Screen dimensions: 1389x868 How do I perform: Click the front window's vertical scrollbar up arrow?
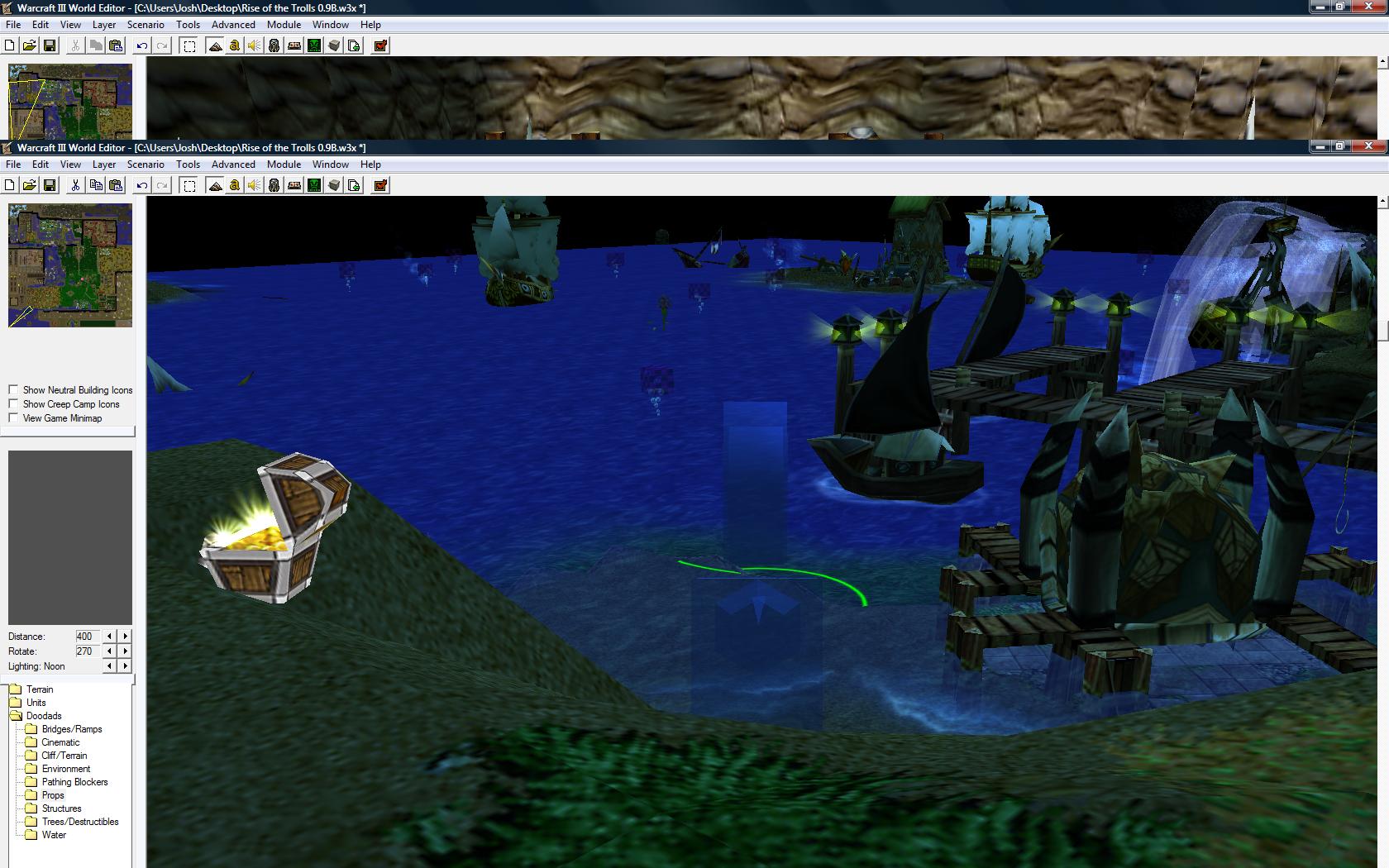1382,202
